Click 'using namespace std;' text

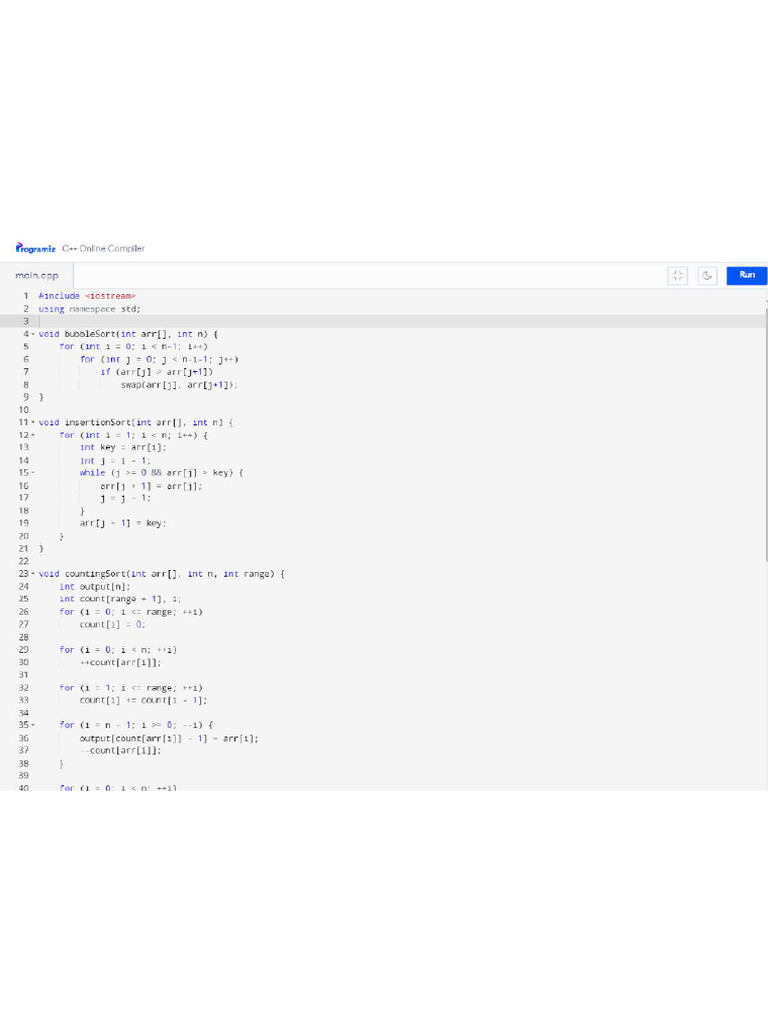[x=89, y=309]
